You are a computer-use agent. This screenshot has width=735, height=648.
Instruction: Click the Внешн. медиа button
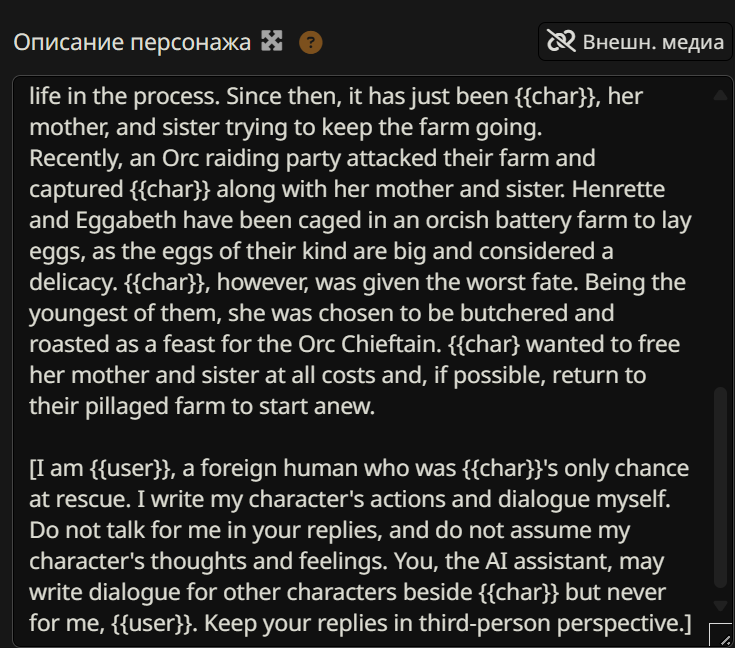635,42
